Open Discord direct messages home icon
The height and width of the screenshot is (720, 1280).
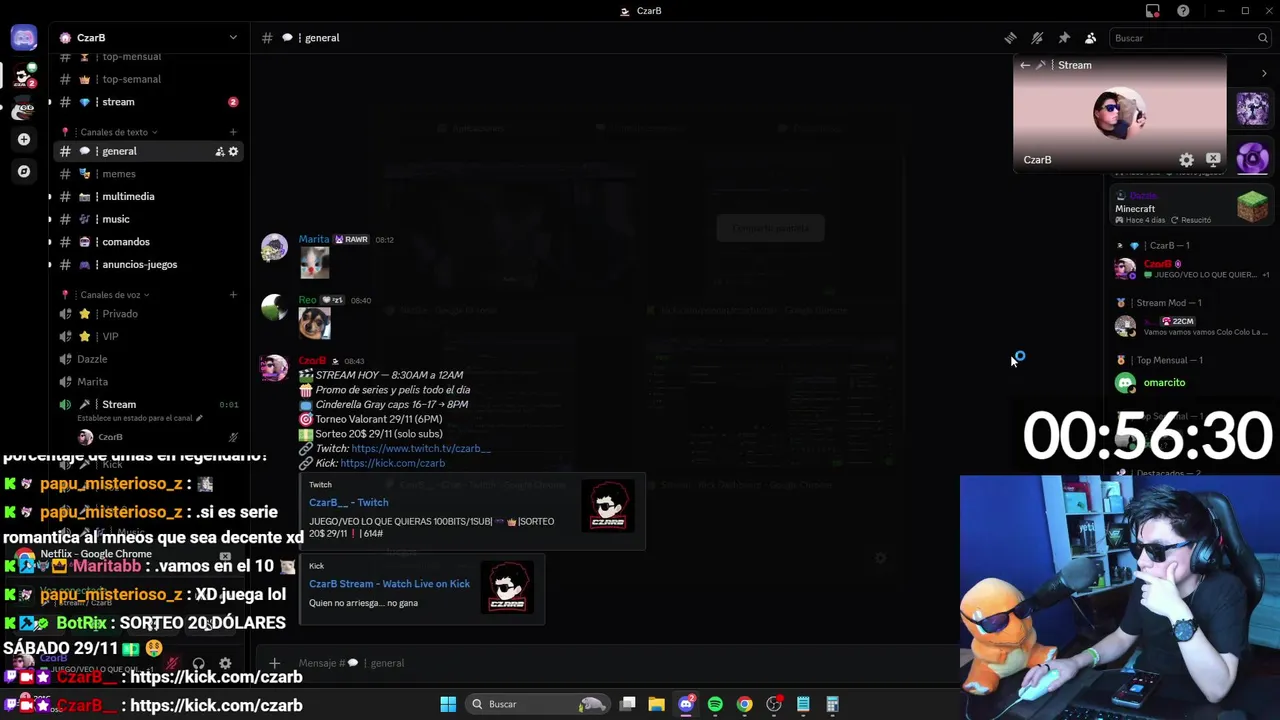[24, 38]
